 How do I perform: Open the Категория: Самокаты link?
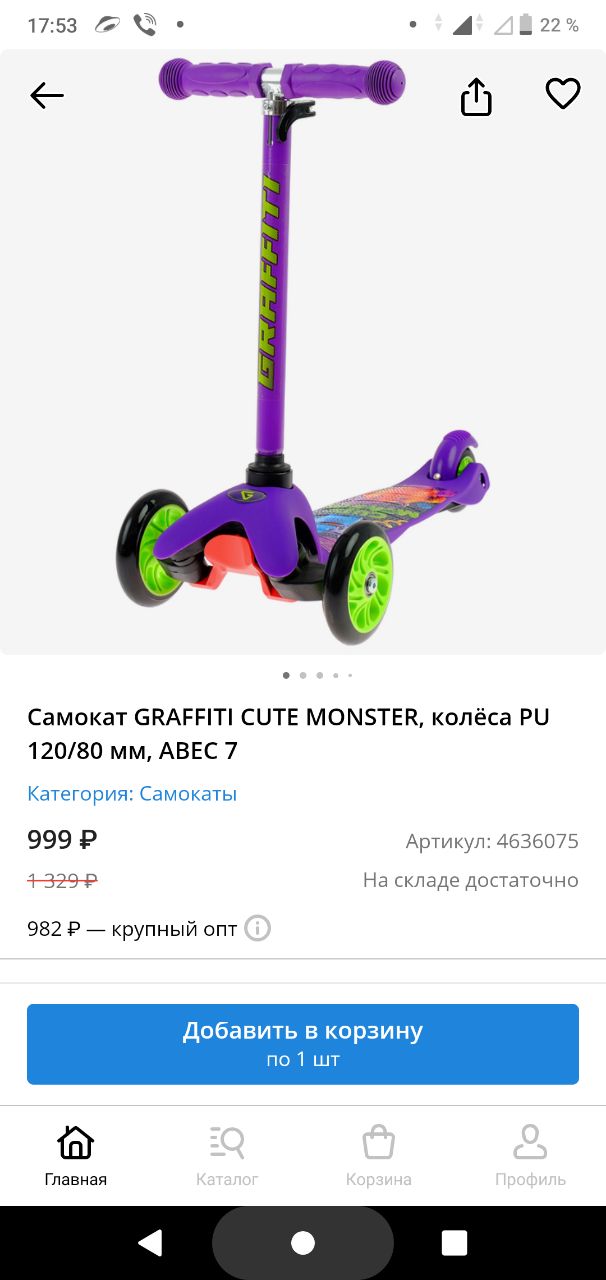click(x=132, y=794)
